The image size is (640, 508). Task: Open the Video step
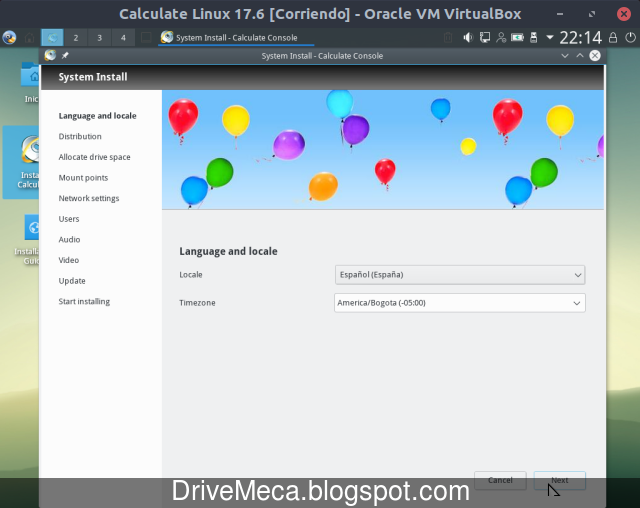tap(69, 260)
